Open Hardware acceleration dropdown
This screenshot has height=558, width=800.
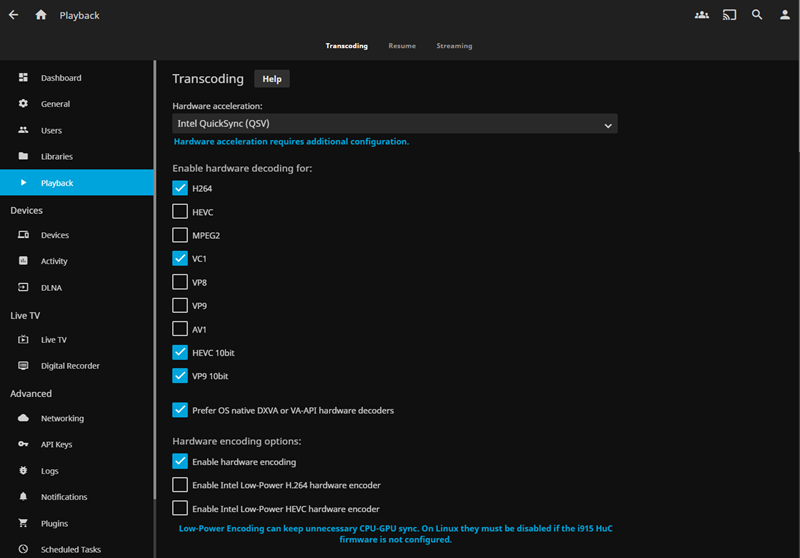click(394, 124)
